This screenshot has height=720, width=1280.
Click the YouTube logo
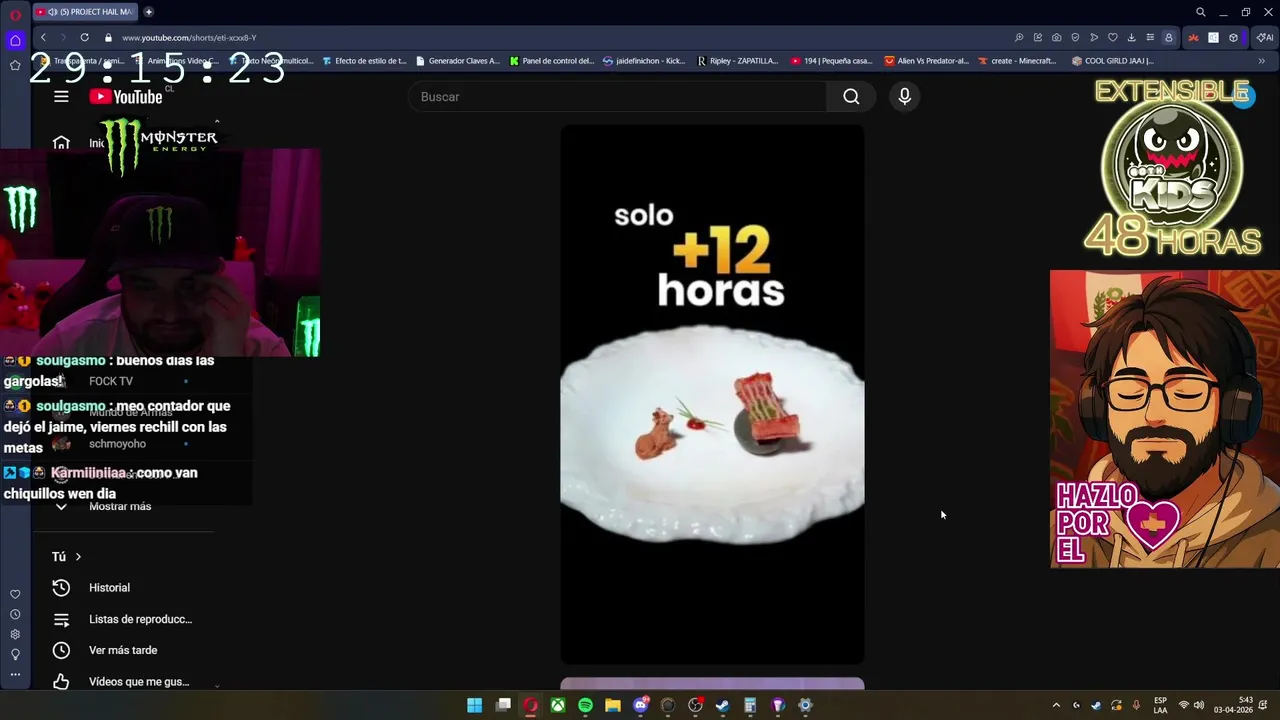pos(126,97)
